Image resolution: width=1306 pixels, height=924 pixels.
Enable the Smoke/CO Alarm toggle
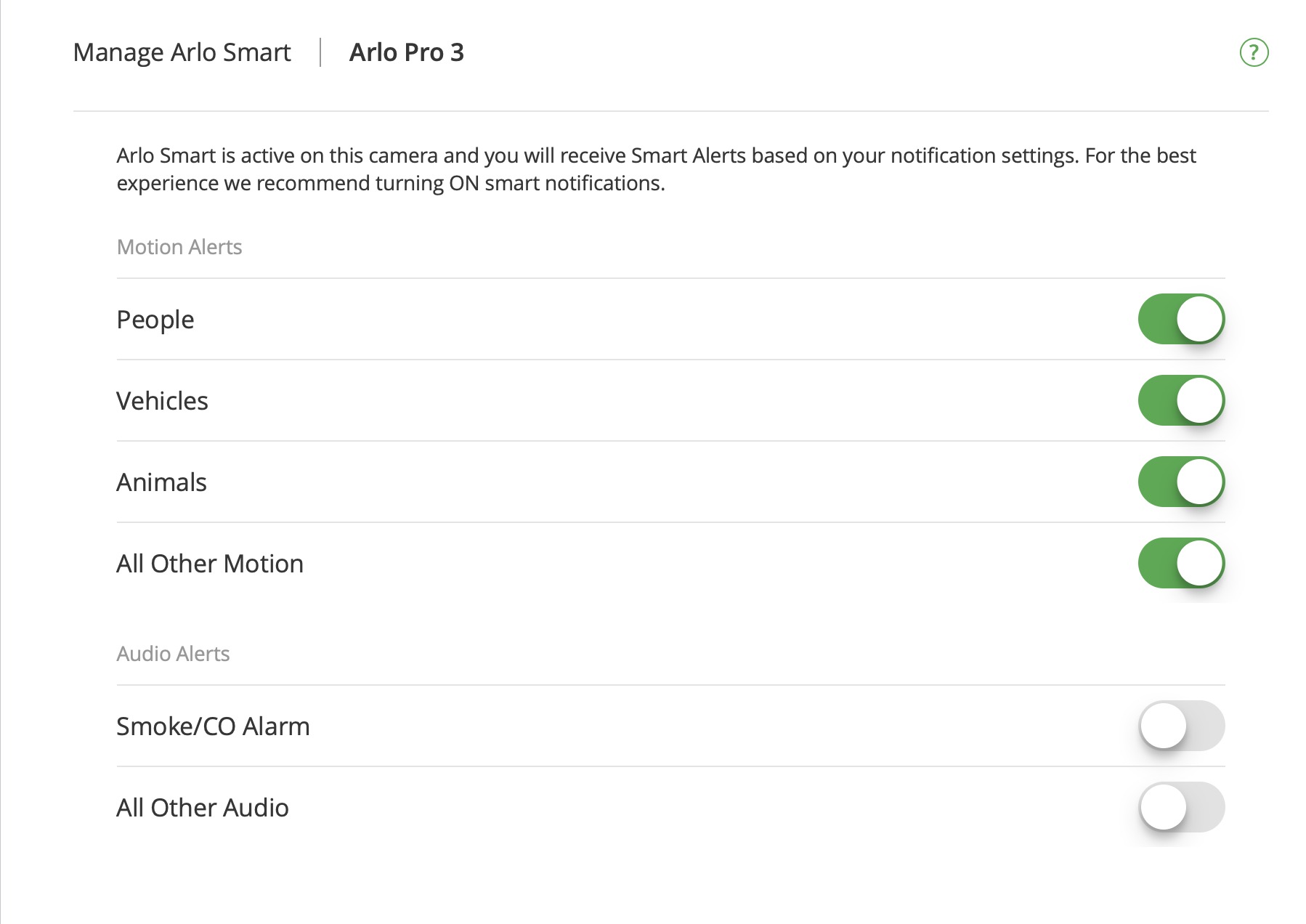(x=1181, y=726)
